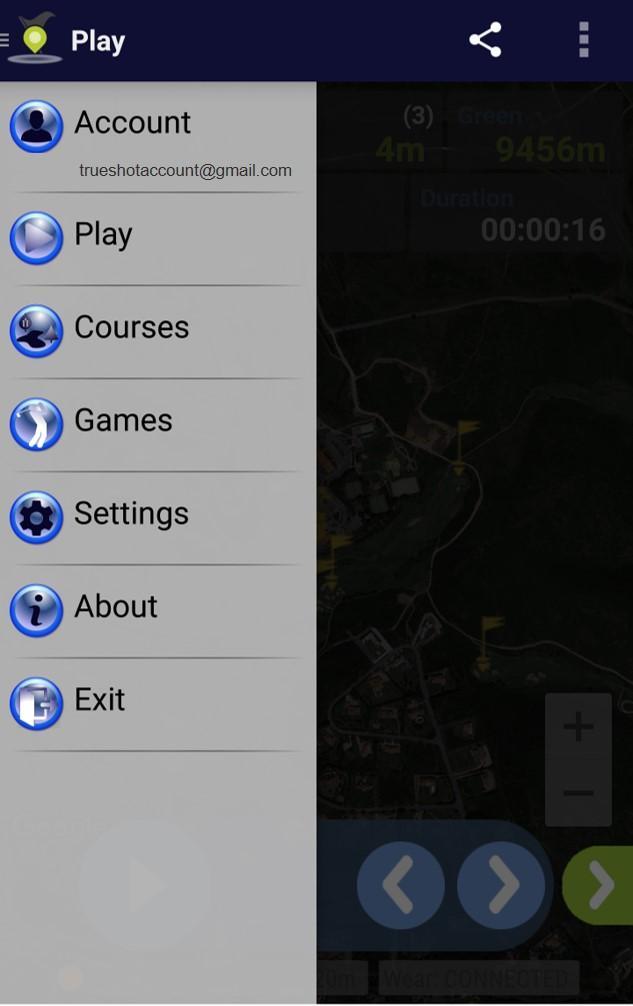
Task: Open the Settings label in drawer
Action: (x=131, y=513)
